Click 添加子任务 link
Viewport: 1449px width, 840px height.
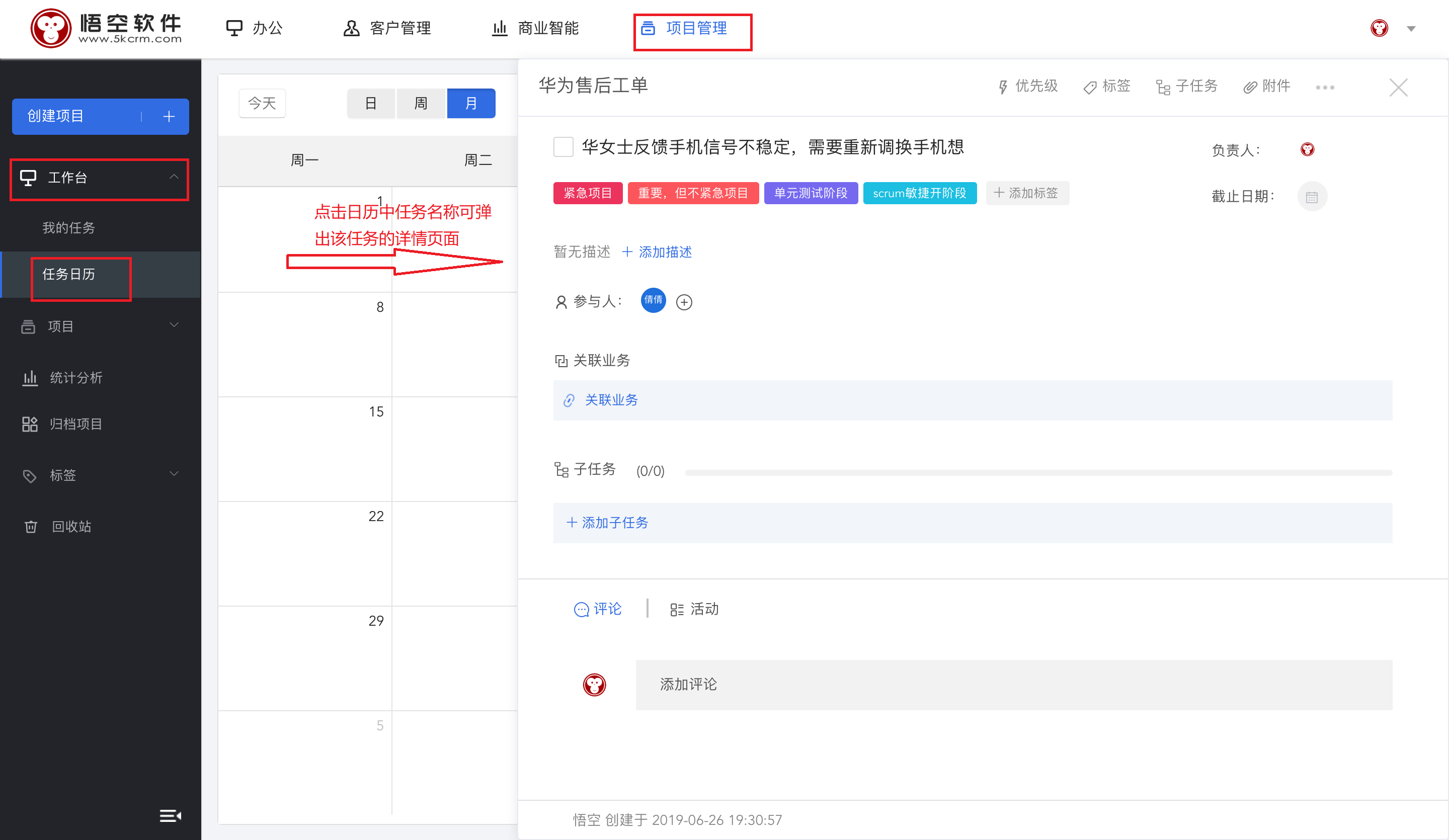(x=607, y=523)
